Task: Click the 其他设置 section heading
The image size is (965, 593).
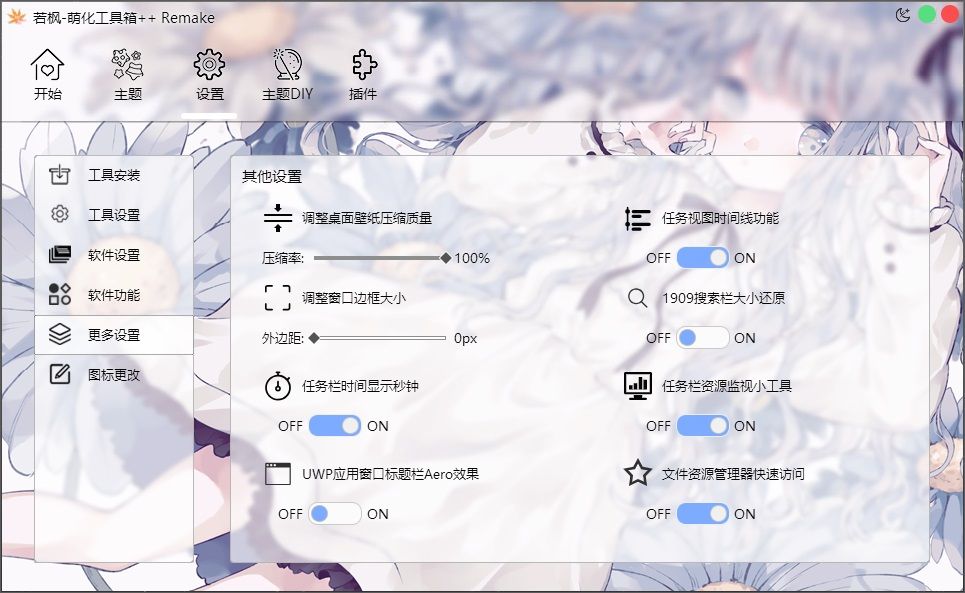Action: click(272, 177)
